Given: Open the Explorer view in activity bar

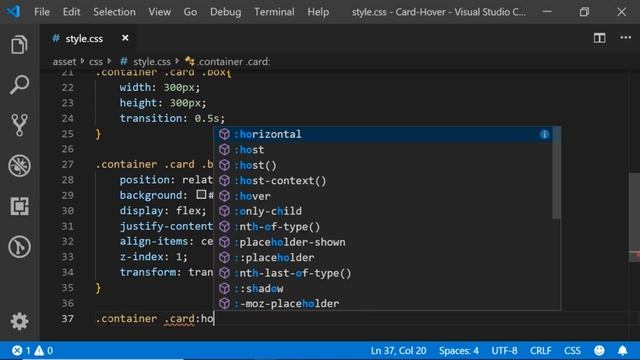Looking at the screenshot, I should [x=19, y=44].
